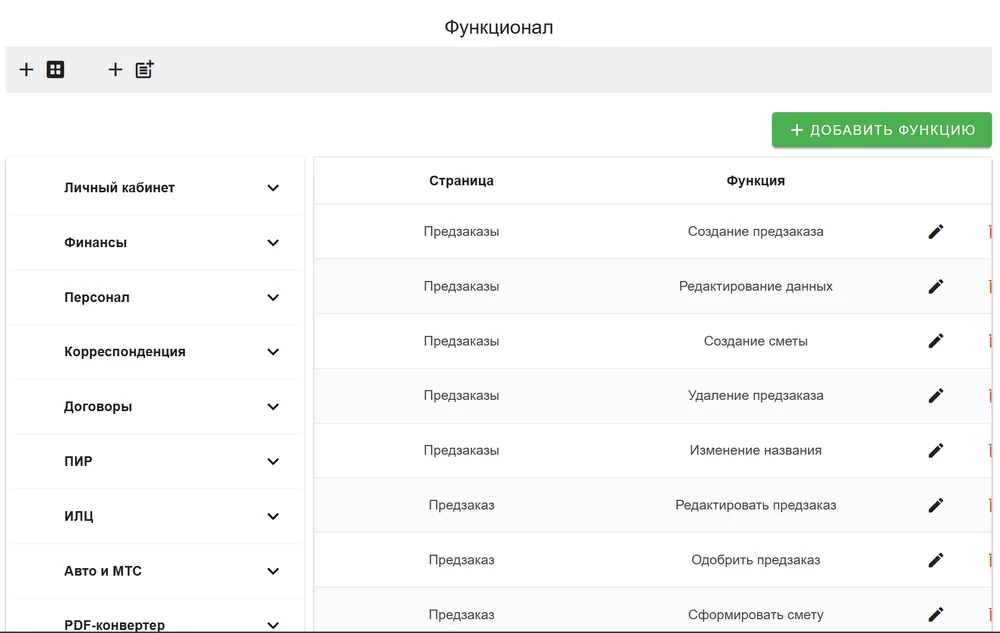Viewport: 1000px width, 633px height.
Task: Delete the "Редактировать предзаказ" function
Action: point(990,505)
